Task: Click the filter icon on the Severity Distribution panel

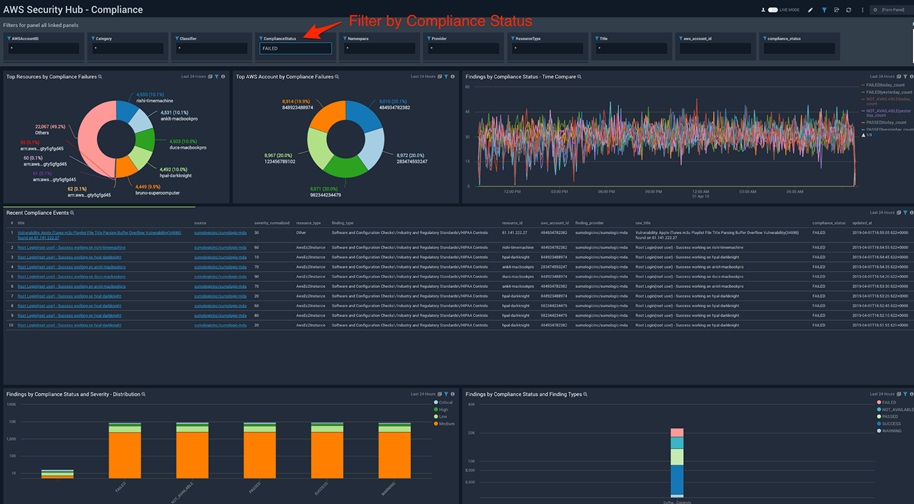Action: coord(446,394)
